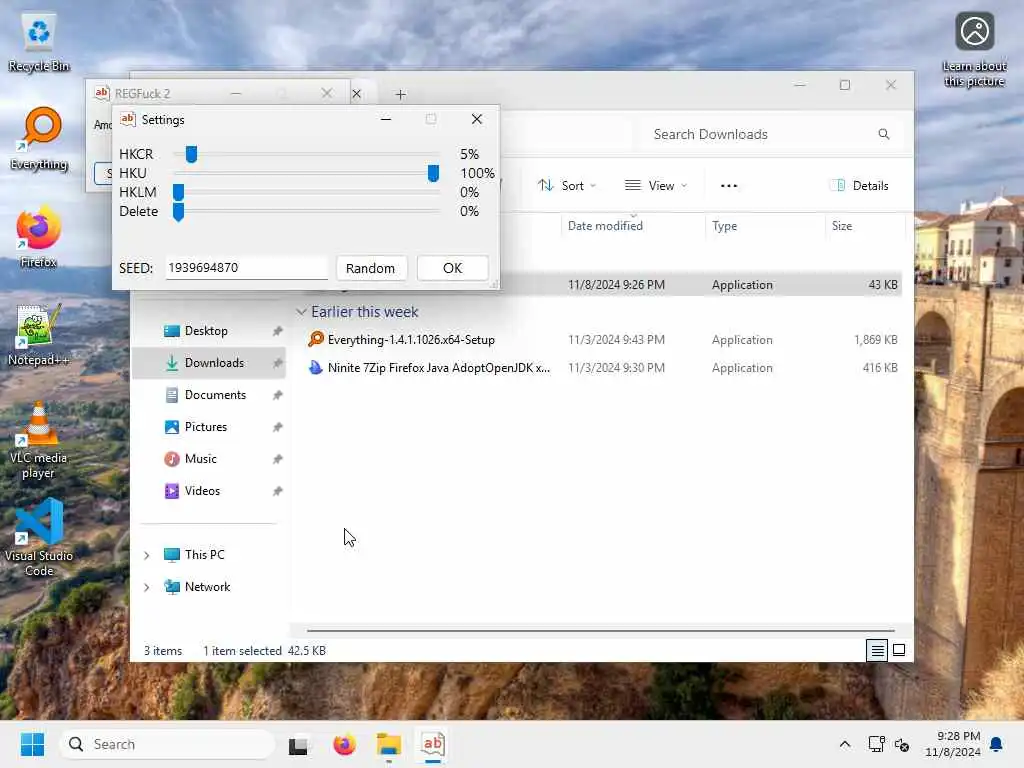The image size is (1024, 768).
Task: Click the muted volume tray icon
Action: [902, 744]
